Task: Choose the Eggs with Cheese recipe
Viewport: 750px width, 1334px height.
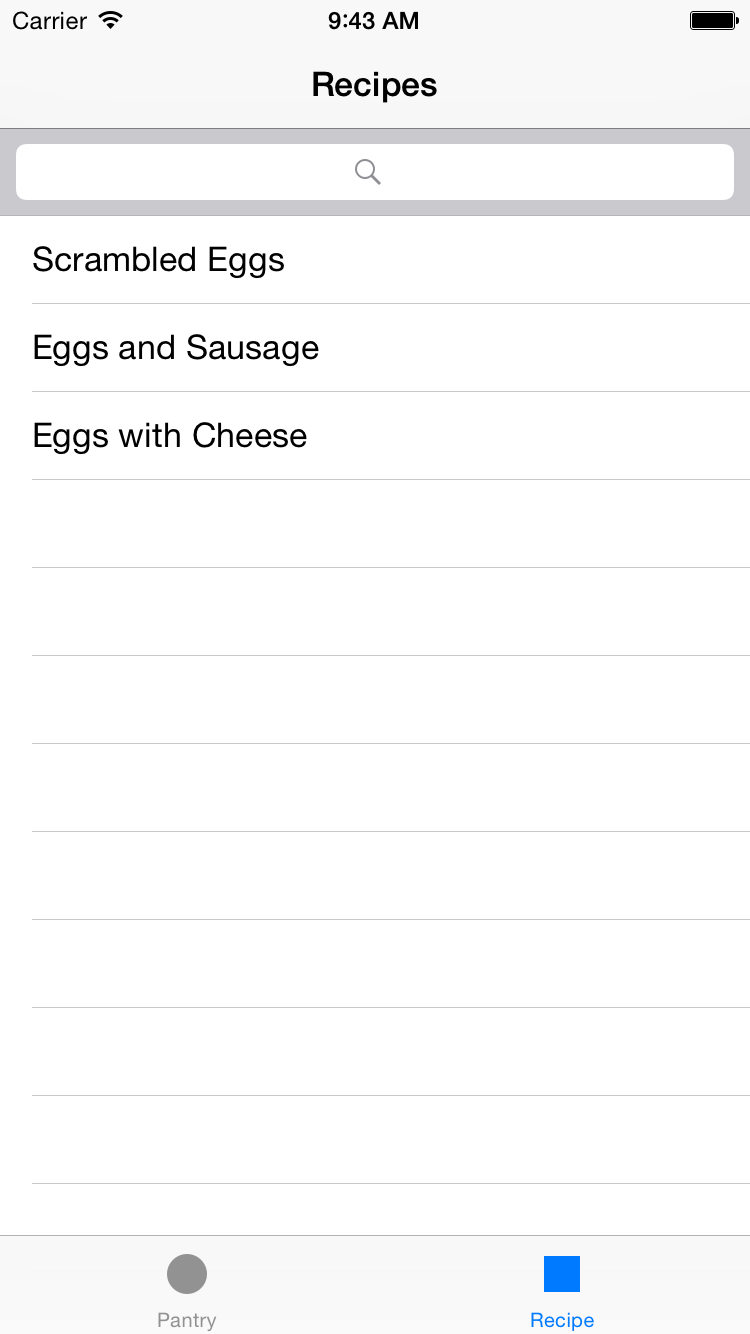Action: (x=170, y=436)
